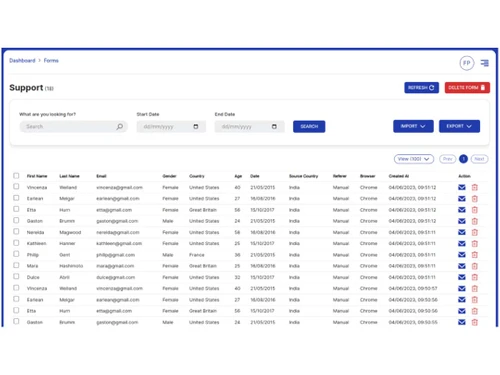Screen dimensions: 500x375
Task: Go to previous page with Prev
Action: coord(448,159)
